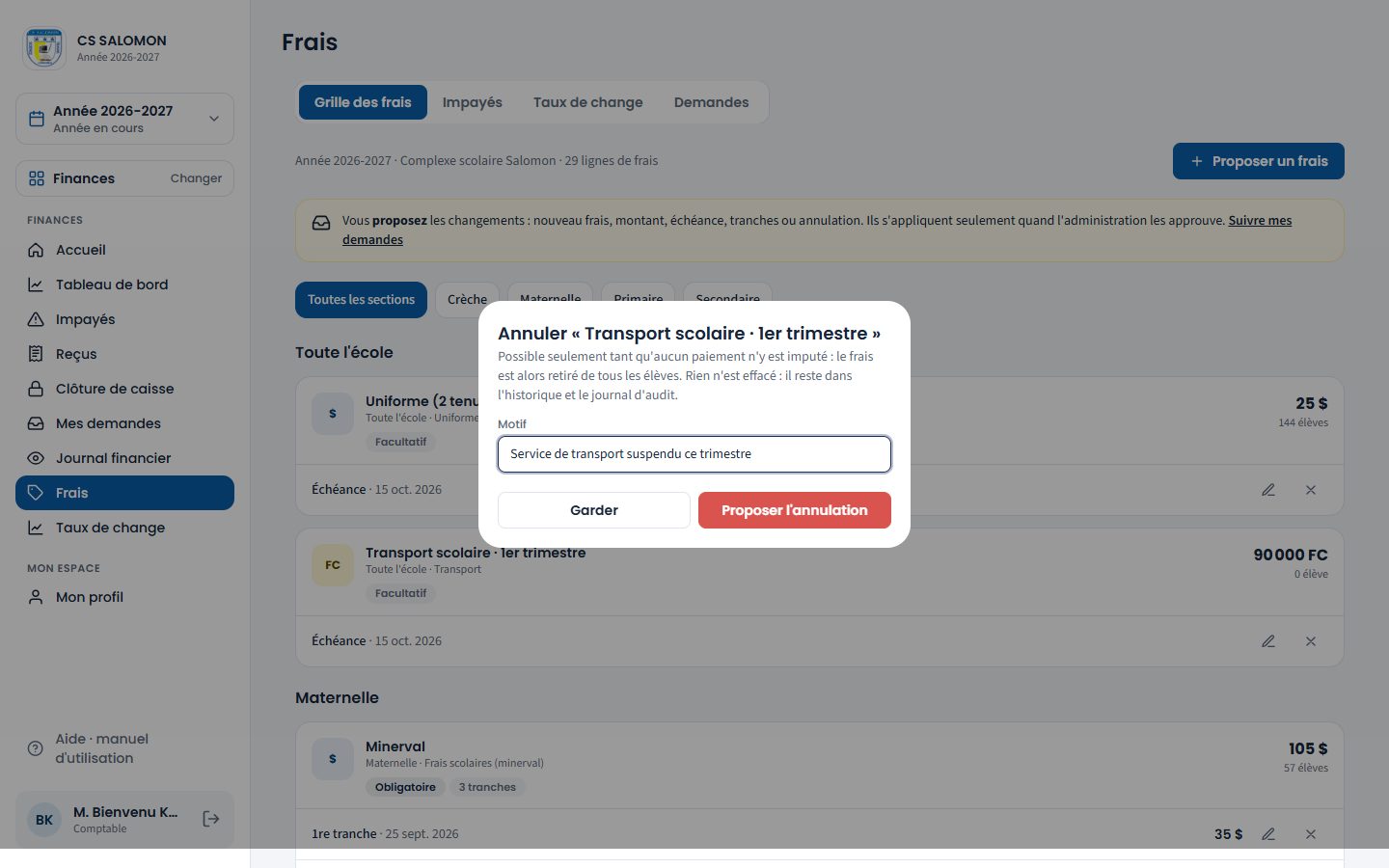Click Proposer un frais button
Viewport: 1389px width, 868px height.
point(1259,161)
